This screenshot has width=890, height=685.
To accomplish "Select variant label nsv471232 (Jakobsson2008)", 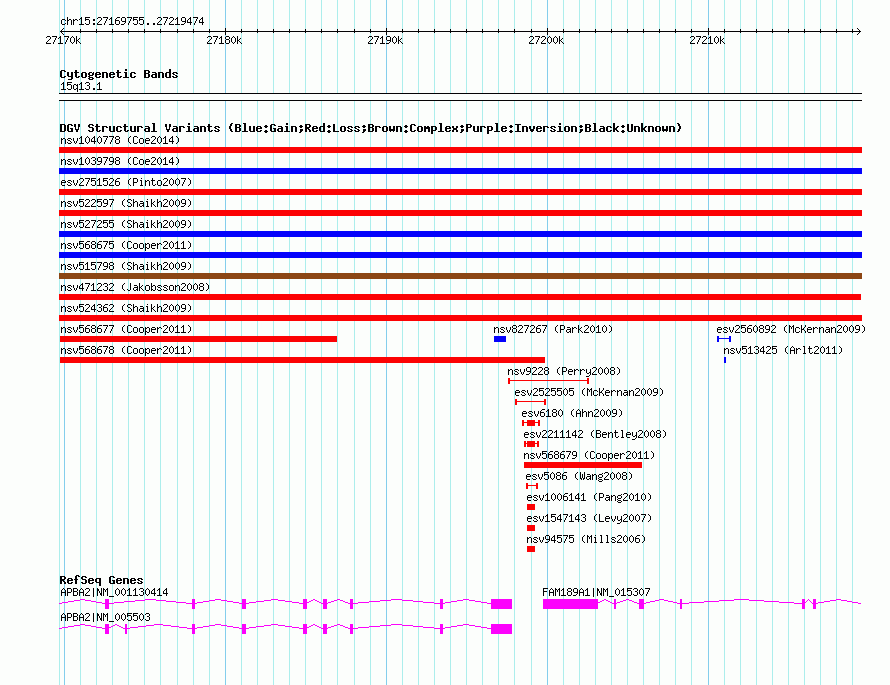I will coord(135,287).
